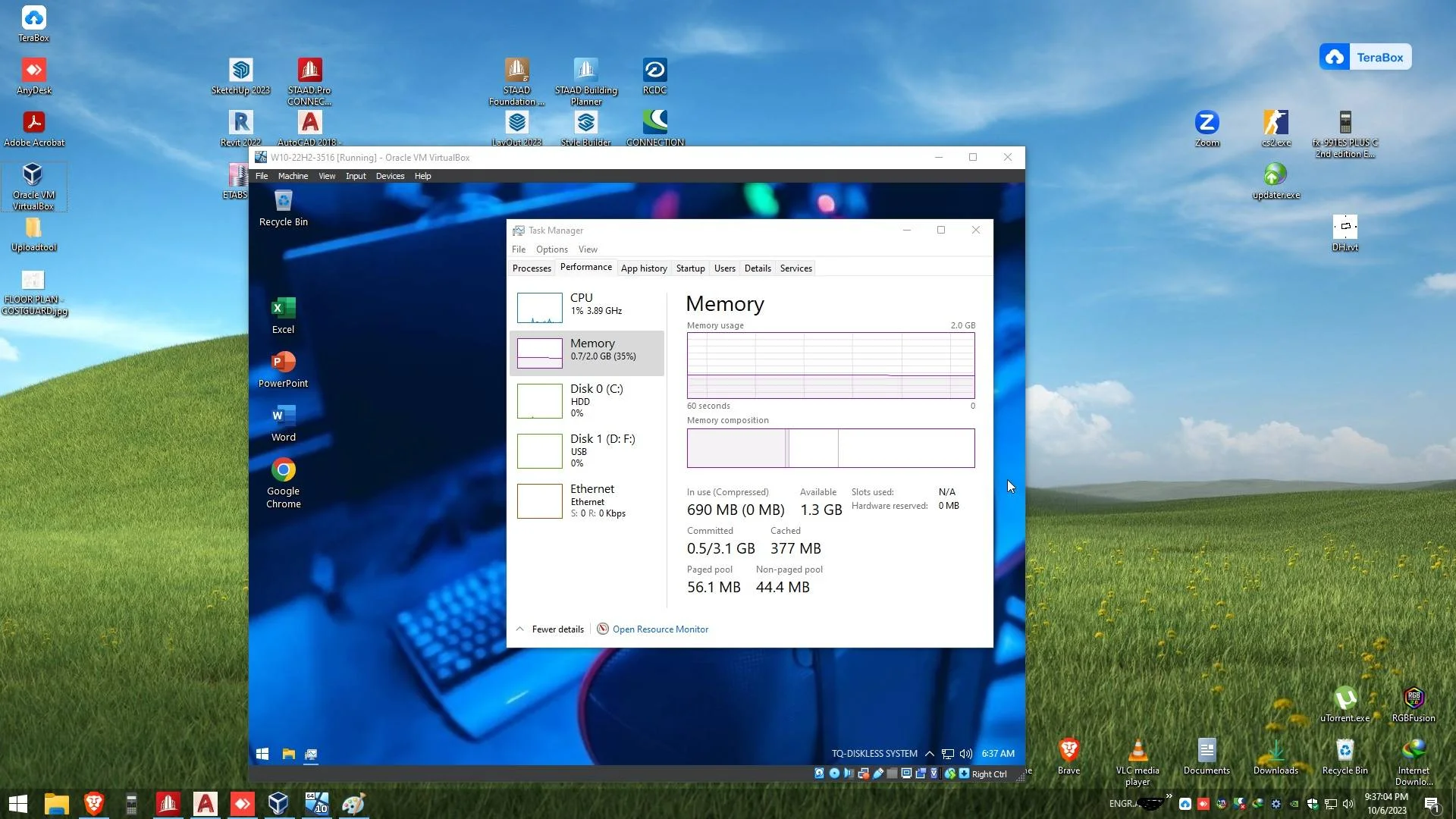This screenshot has width=1456, height=819.
Task: Select the SketchUp 2023 desktop icon
Action: [240, 77]
